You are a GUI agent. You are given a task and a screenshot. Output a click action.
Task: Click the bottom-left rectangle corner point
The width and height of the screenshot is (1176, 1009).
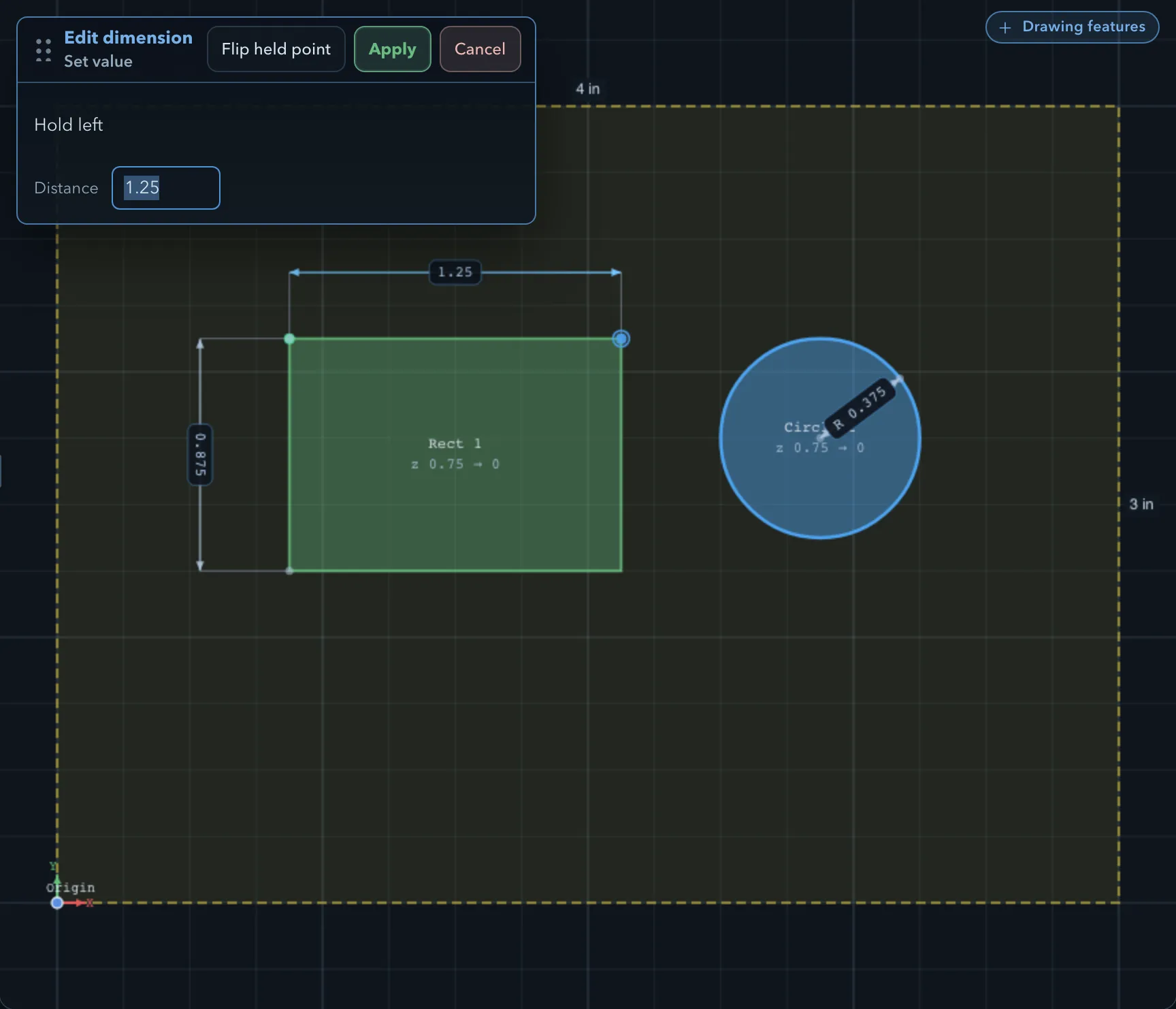[x=289, y=571]
